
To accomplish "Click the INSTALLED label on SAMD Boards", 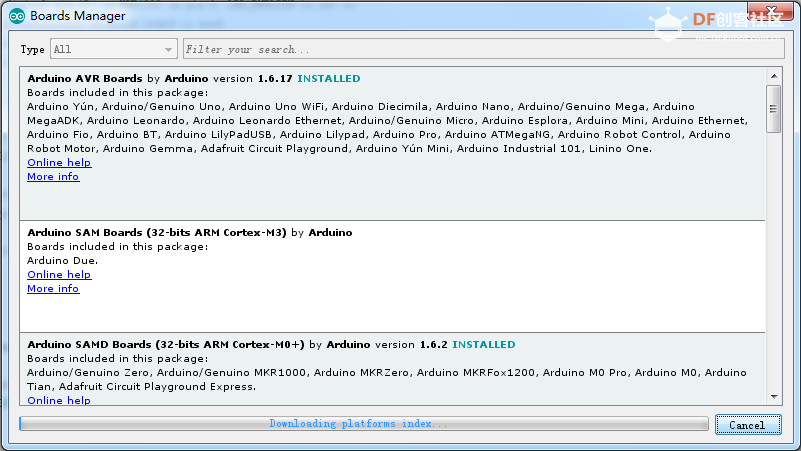I will (x=484, y=345).
